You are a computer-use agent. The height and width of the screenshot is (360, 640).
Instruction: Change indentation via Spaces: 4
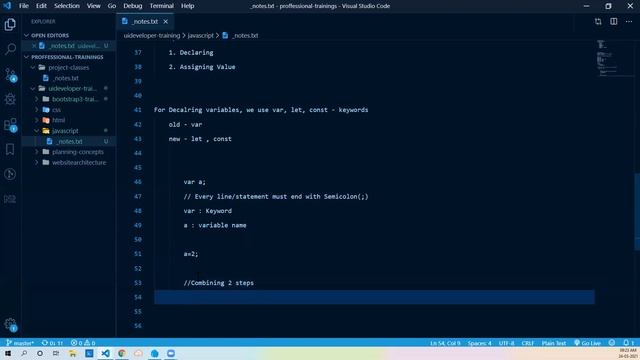tap(480, 343)
